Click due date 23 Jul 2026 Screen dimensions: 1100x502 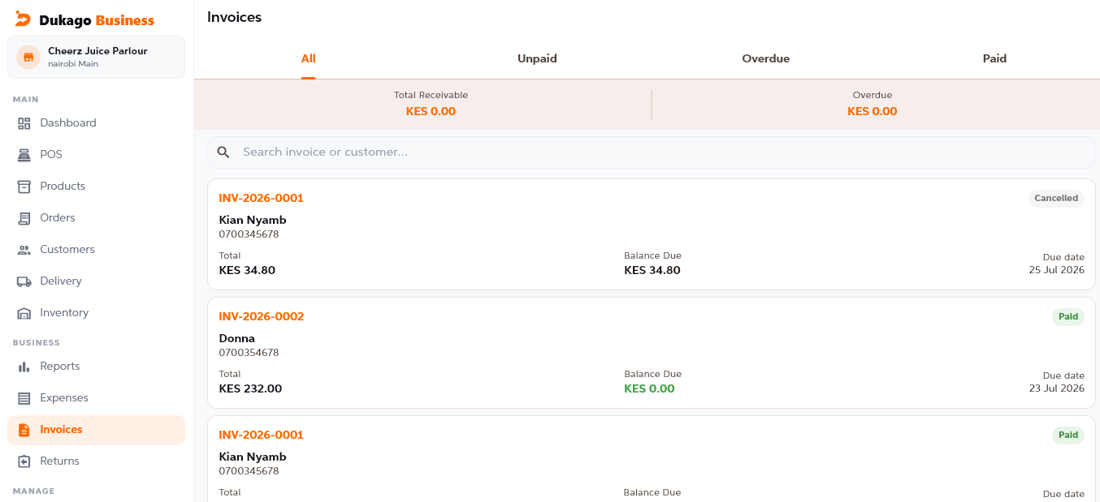coord(1057,388)
